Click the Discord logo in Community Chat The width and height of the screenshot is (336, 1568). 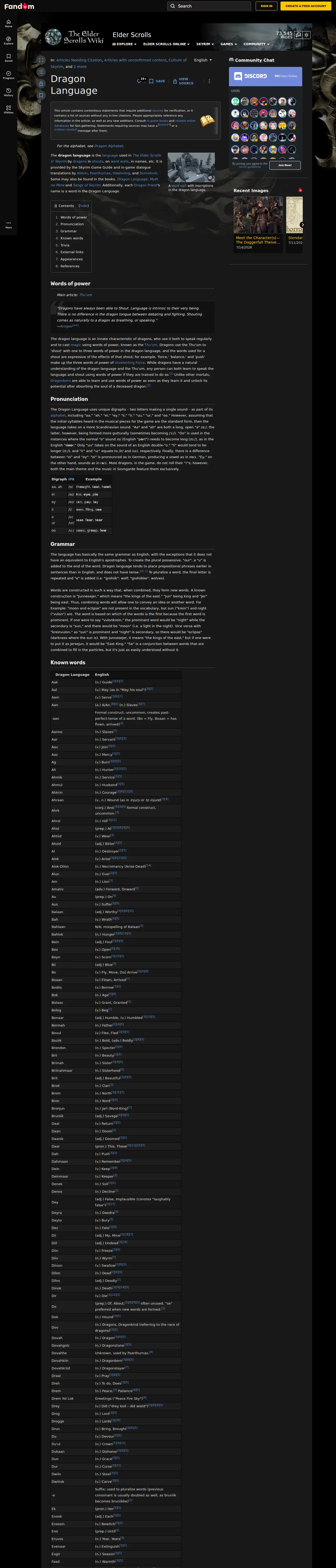(x=251, y=76)
